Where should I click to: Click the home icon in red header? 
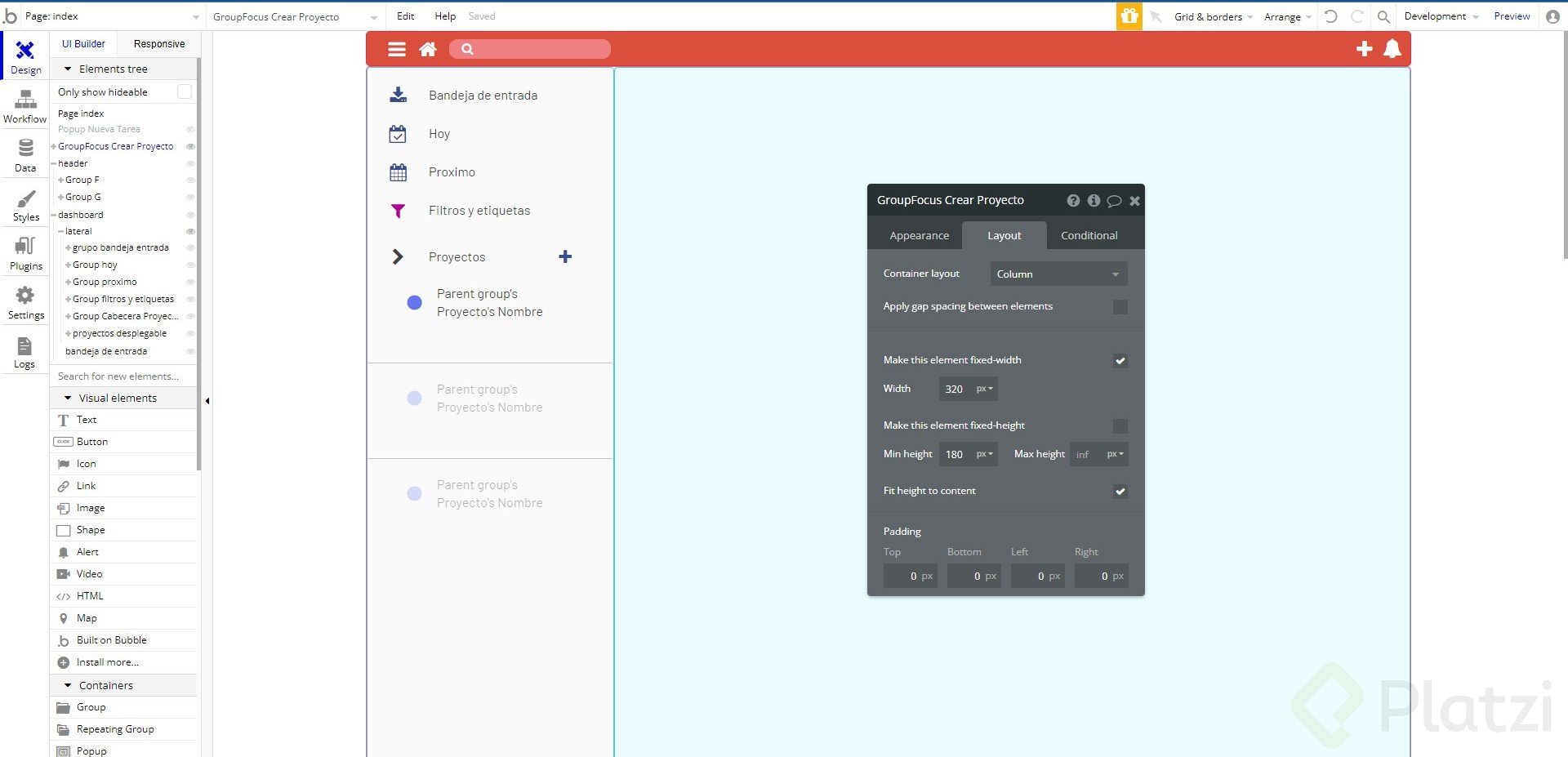[x=428, y=50]
